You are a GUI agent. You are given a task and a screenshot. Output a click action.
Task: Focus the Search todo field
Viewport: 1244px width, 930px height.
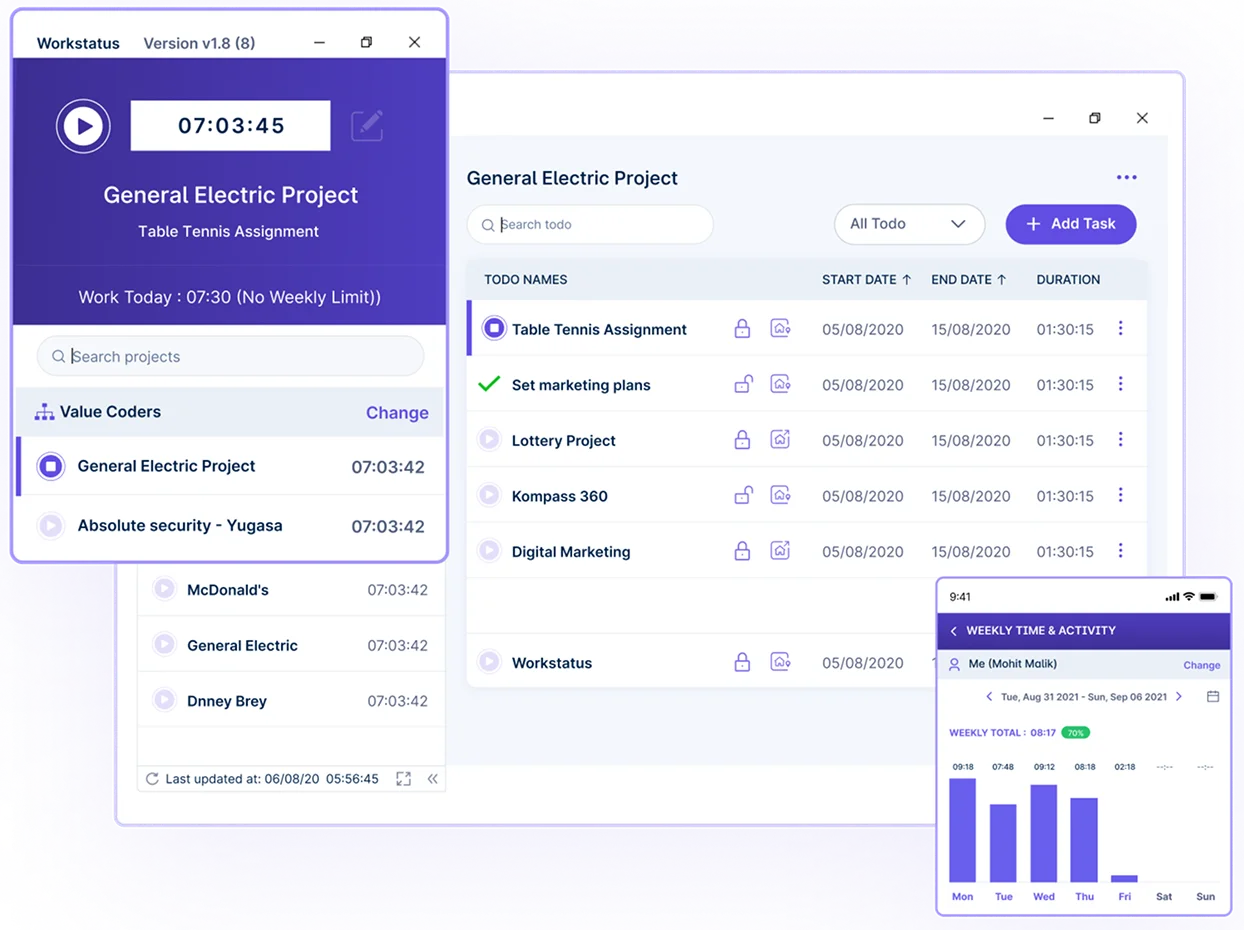coord(590,225)
